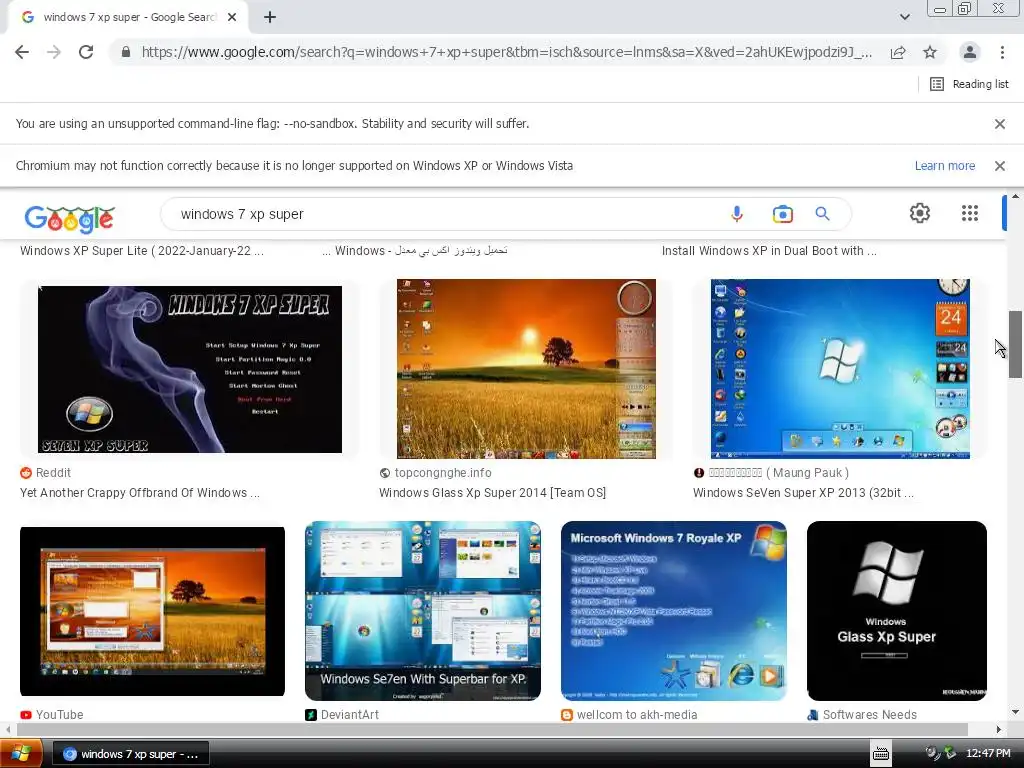
Task: Open Chromium three-dot menu
Action: 1002,52
